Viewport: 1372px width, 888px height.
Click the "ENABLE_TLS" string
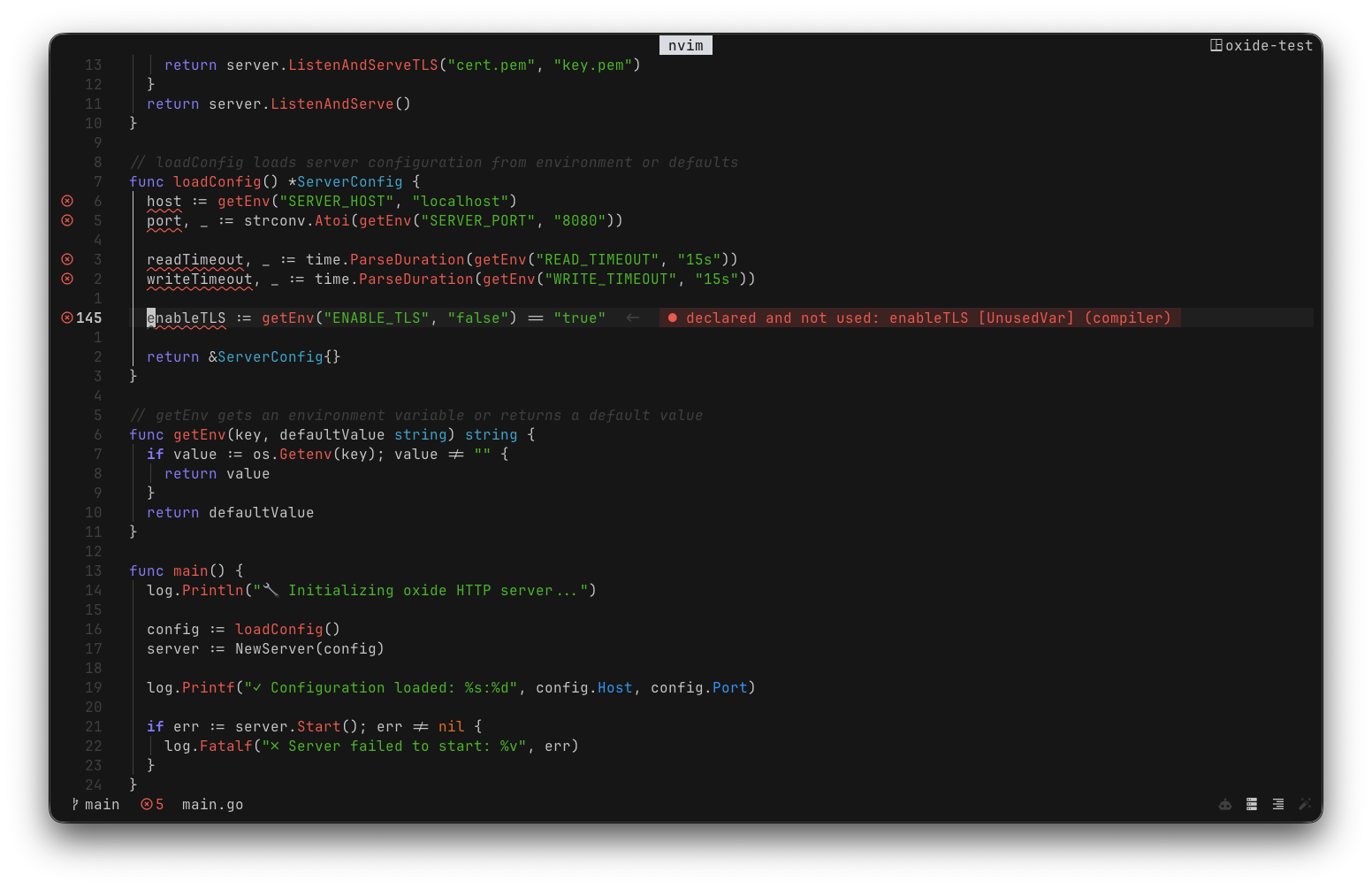[x=377, y=318]
